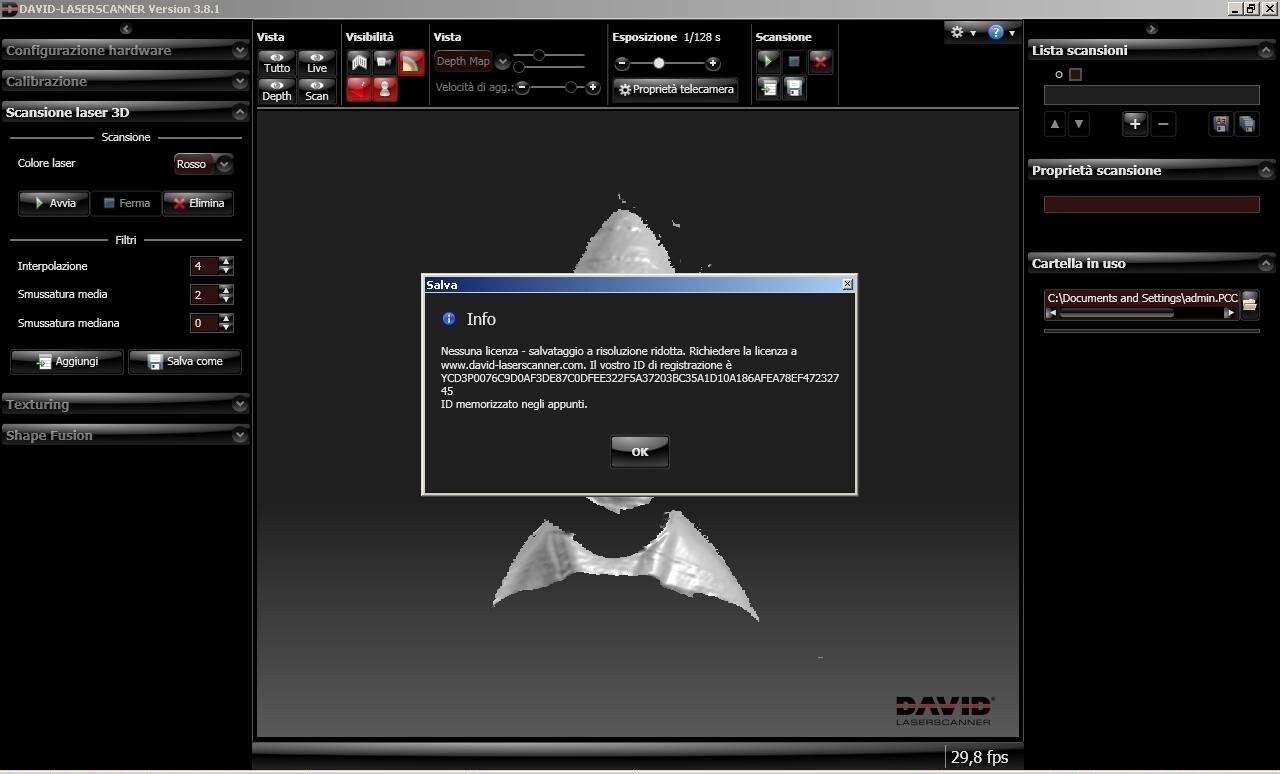Collapse the left panel with arrow
This screenshot has height=774, width=1280.
pos(125,29)
